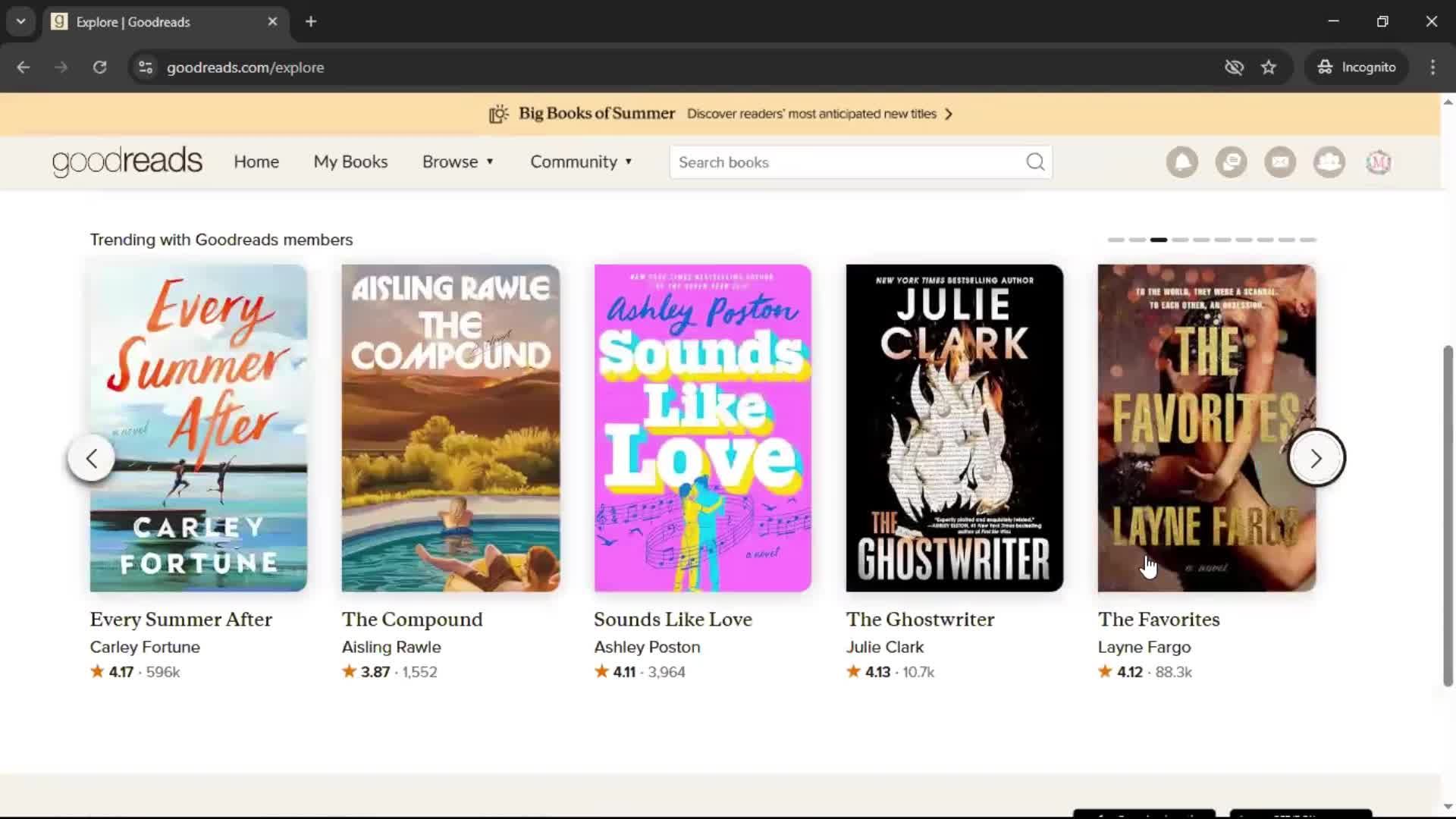The width and height of the screenshot is (1456, 819).
Task: Click the 4.13 rating for The Ghostwriter
Action: pyautogui.click(x=877, y=672)
